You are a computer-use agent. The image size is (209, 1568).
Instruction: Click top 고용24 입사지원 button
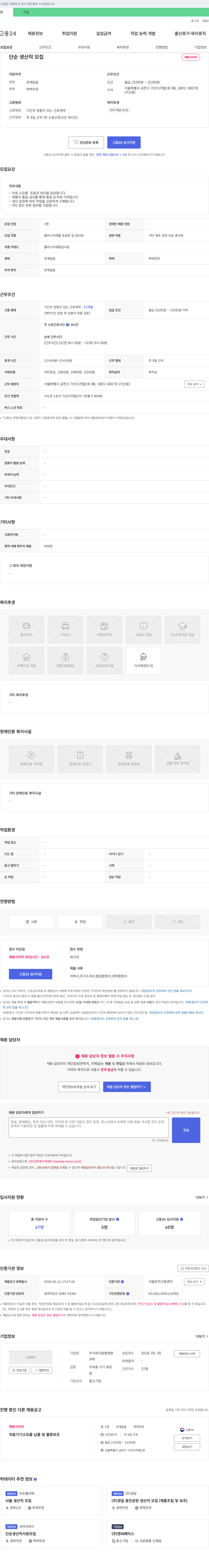pyautogui.click(x=124, y=142)
